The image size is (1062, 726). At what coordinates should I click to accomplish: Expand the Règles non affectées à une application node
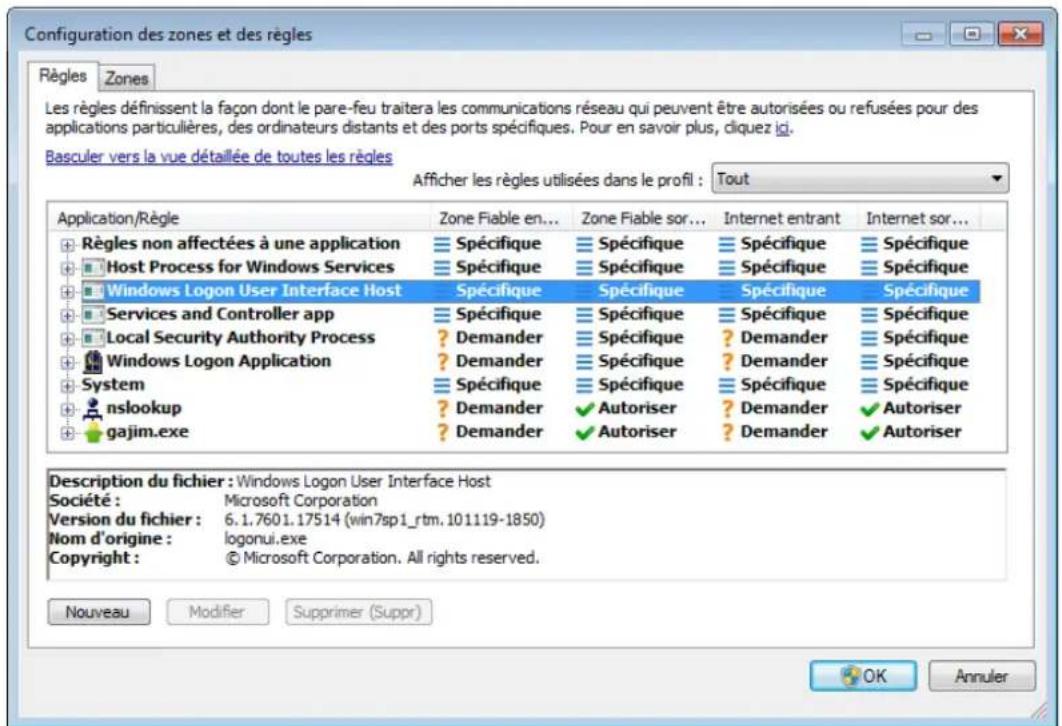67,244
